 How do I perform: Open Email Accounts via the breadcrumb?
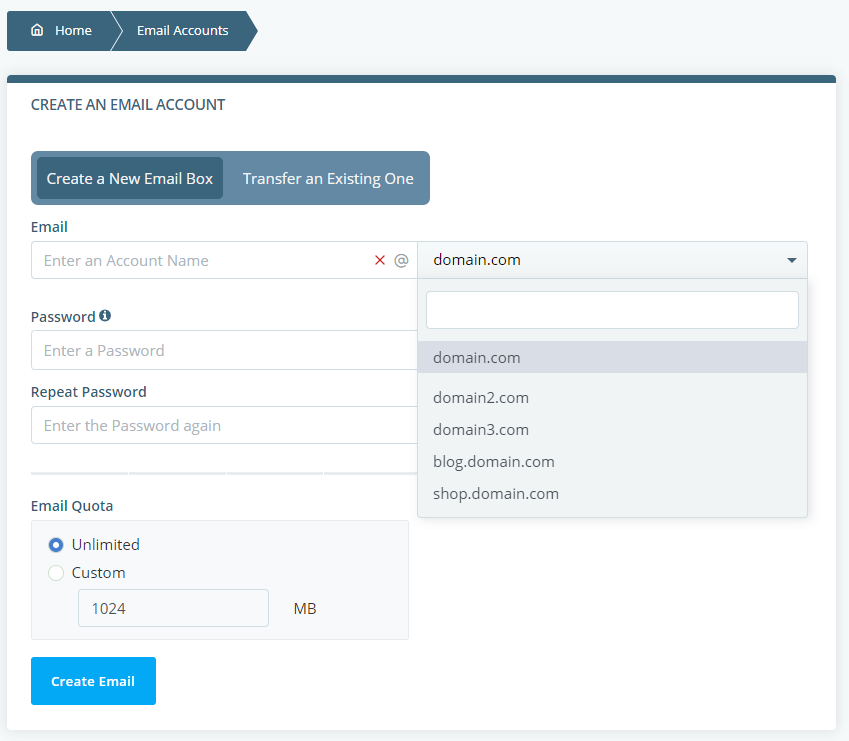(x=182, y=30)
